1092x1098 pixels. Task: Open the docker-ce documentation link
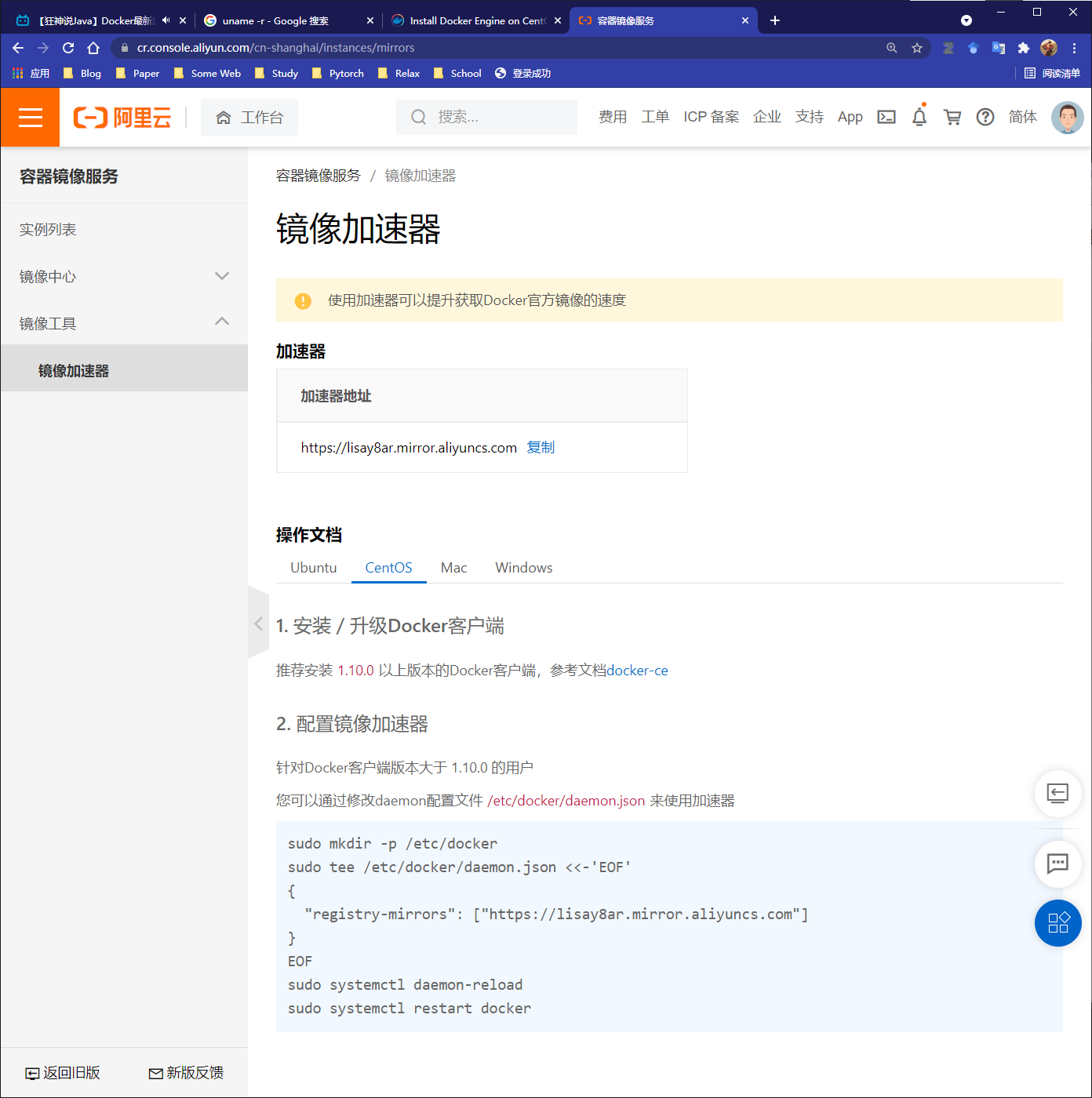click(637, 671)
